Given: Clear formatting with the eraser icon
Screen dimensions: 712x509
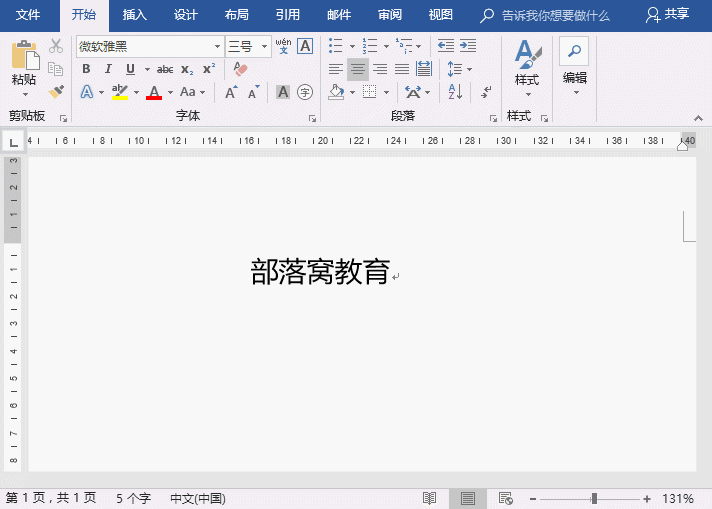Looking at the screenshot, I should [240, 69].
